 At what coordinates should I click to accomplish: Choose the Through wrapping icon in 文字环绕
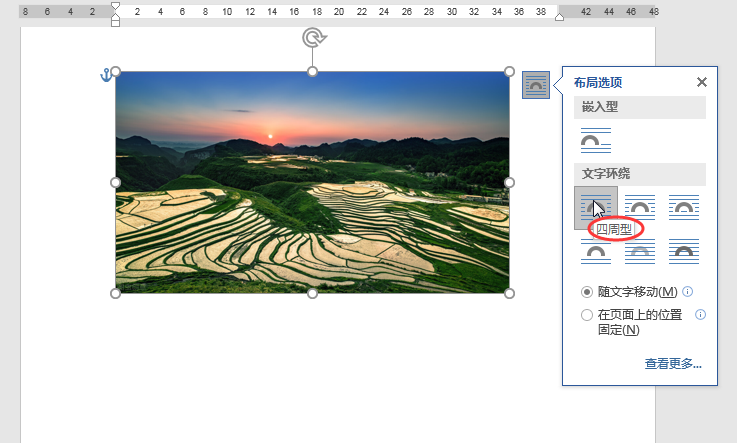pos(684,208)
